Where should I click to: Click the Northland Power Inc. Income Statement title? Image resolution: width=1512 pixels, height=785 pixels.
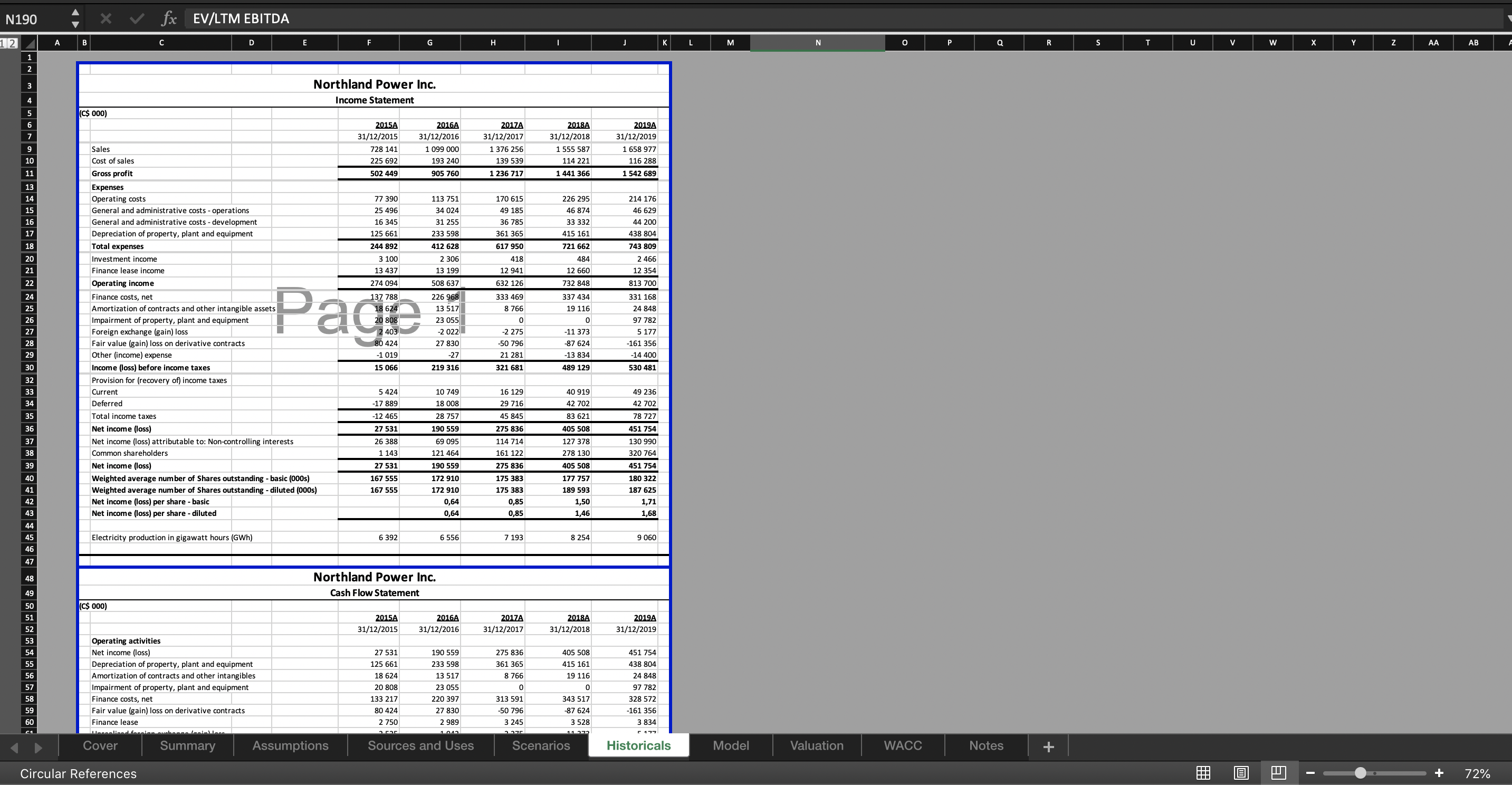[x=375, y=84]
